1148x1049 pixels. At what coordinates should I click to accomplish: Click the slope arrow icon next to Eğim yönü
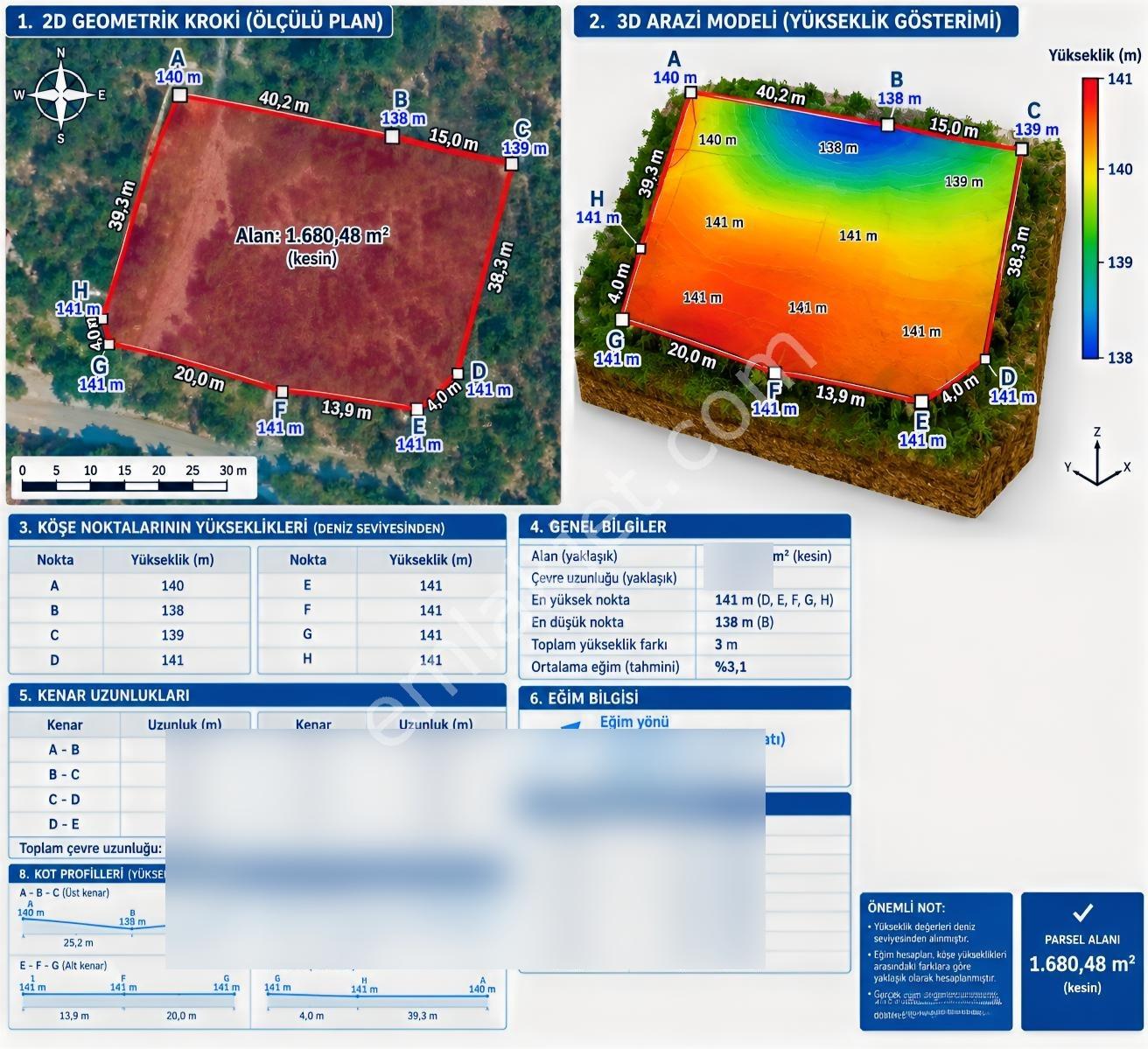click(570, 725)
